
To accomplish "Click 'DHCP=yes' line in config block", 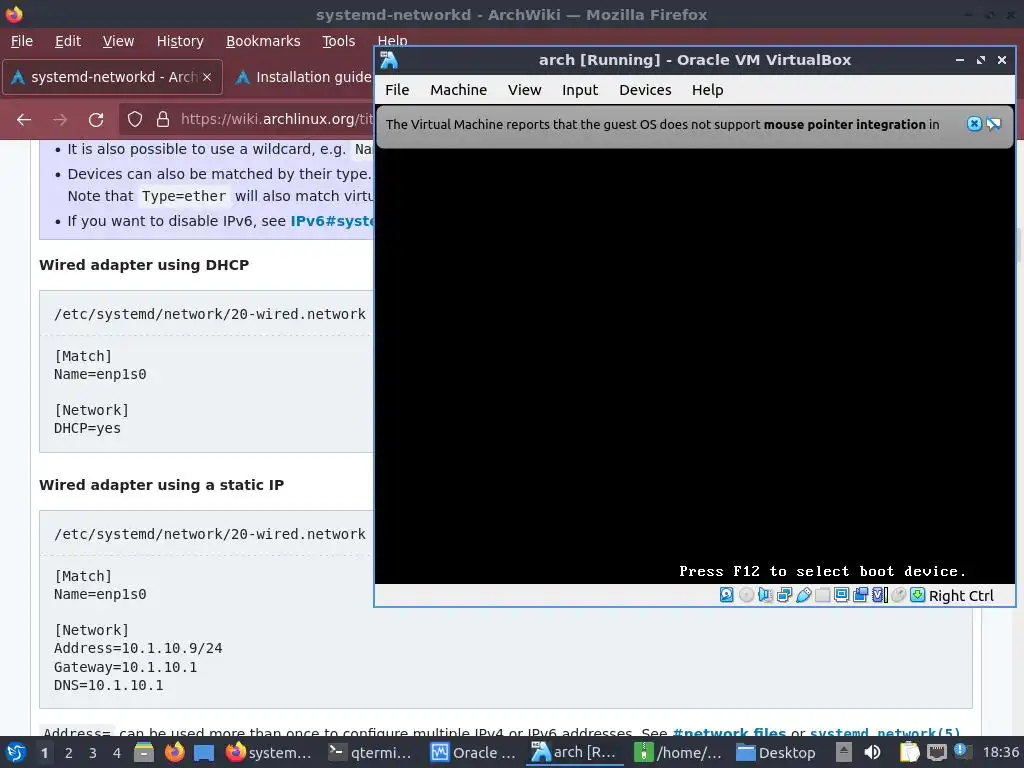I will coord(88,429).
